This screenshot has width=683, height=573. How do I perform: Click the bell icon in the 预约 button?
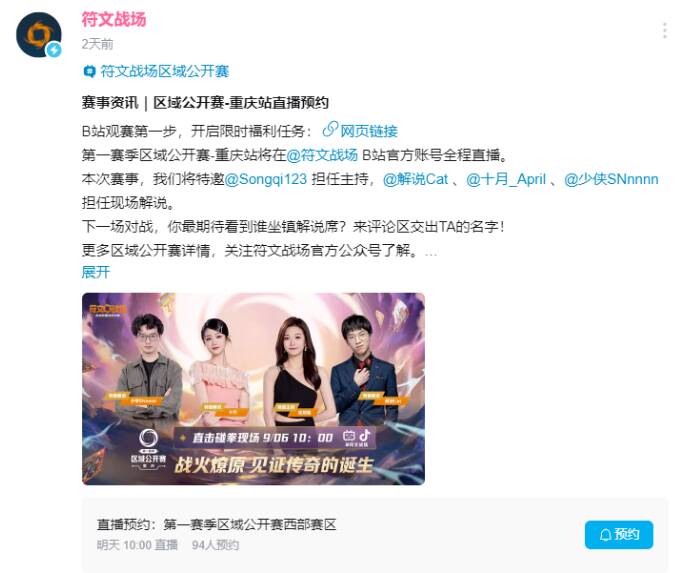605,535
